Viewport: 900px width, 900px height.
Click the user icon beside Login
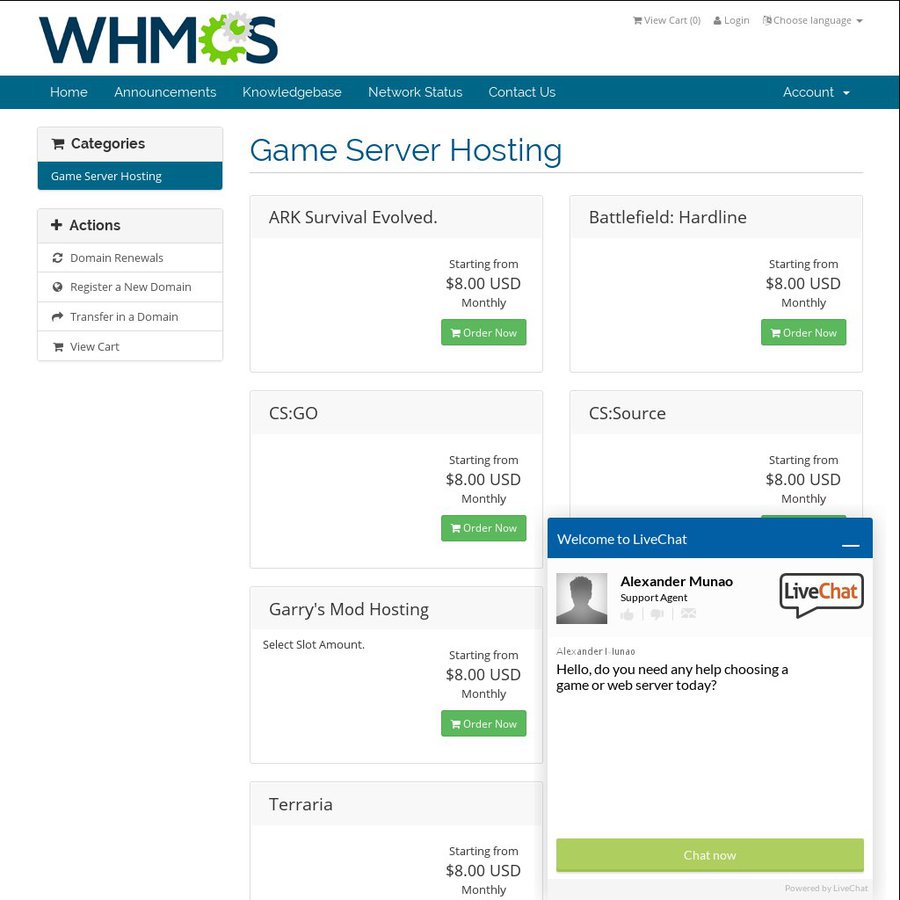(717, 21)
